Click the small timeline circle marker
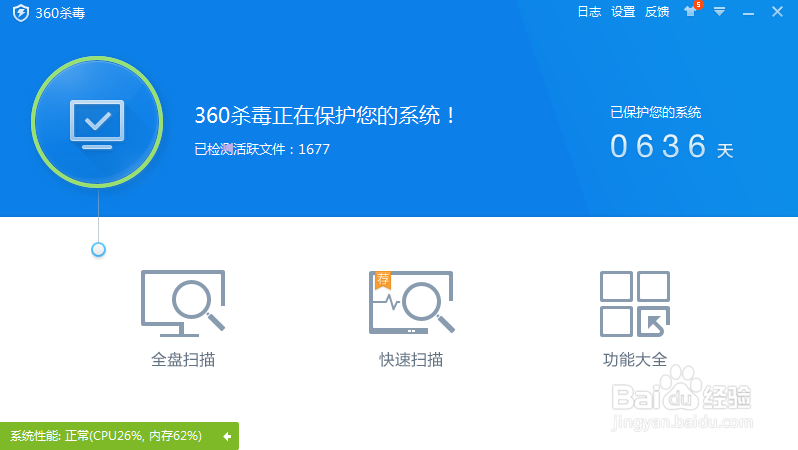798x450 pixels. point(98,249)
